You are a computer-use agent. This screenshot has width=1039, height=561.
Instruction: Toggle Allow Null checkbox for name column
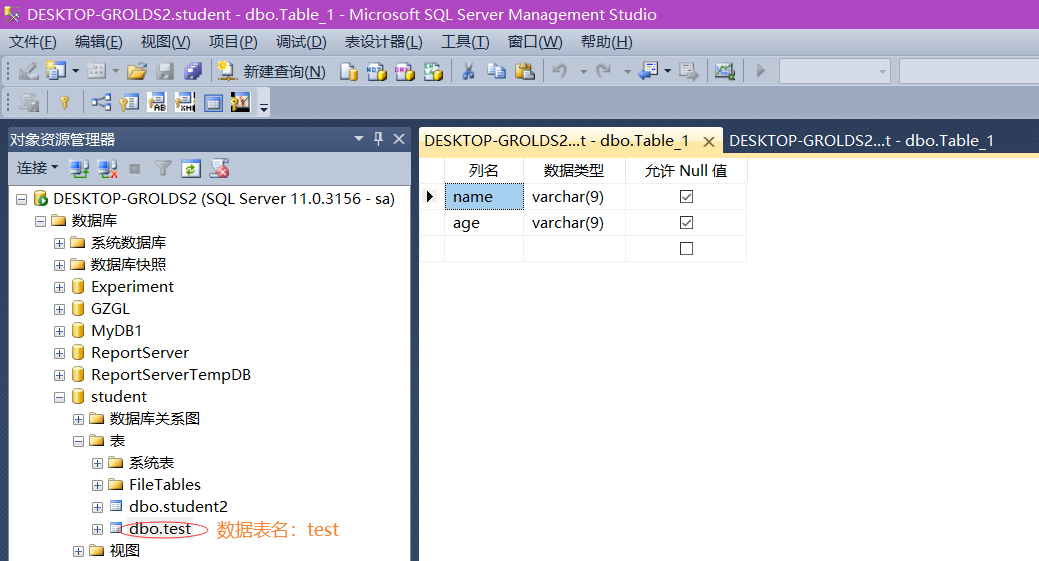pos(686,197)
